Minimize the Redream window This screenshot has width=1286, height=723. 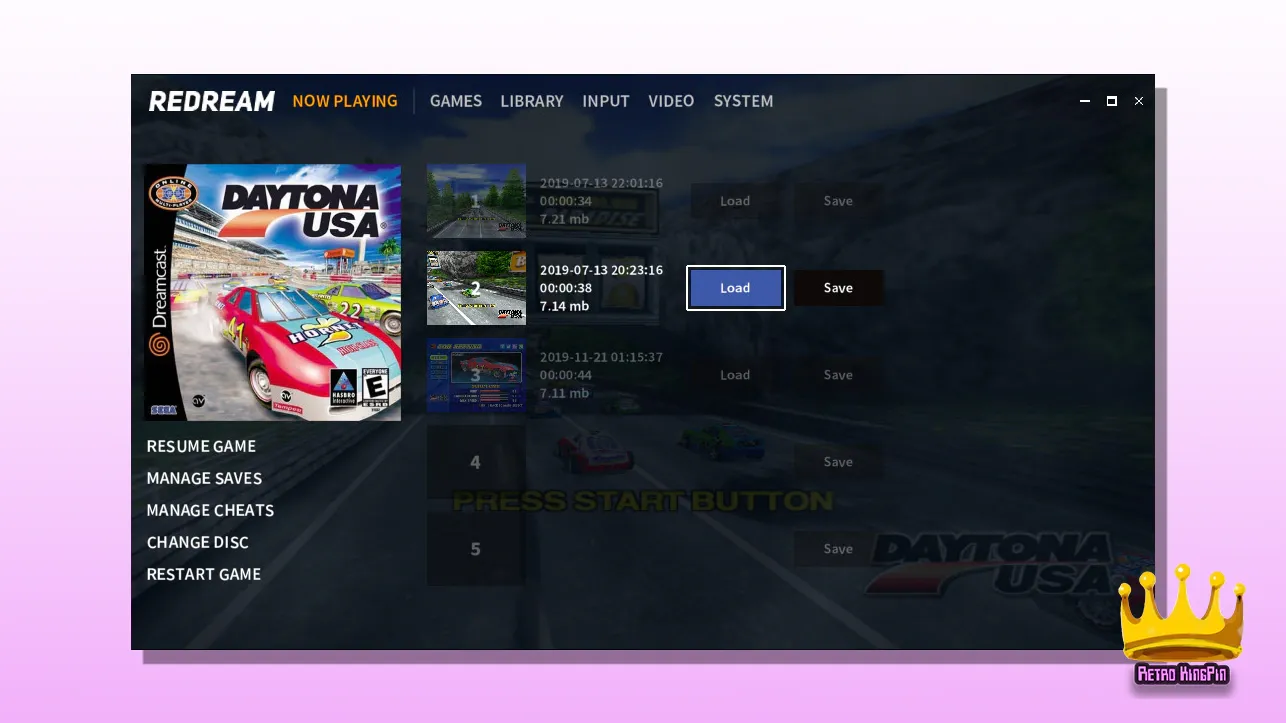coord(1085,101)
